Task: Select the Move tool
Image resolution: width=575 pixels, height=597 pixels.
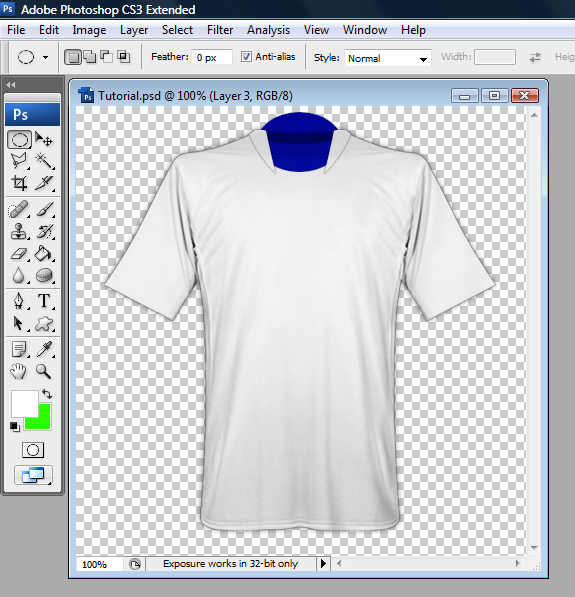Action: click(44, 140)
